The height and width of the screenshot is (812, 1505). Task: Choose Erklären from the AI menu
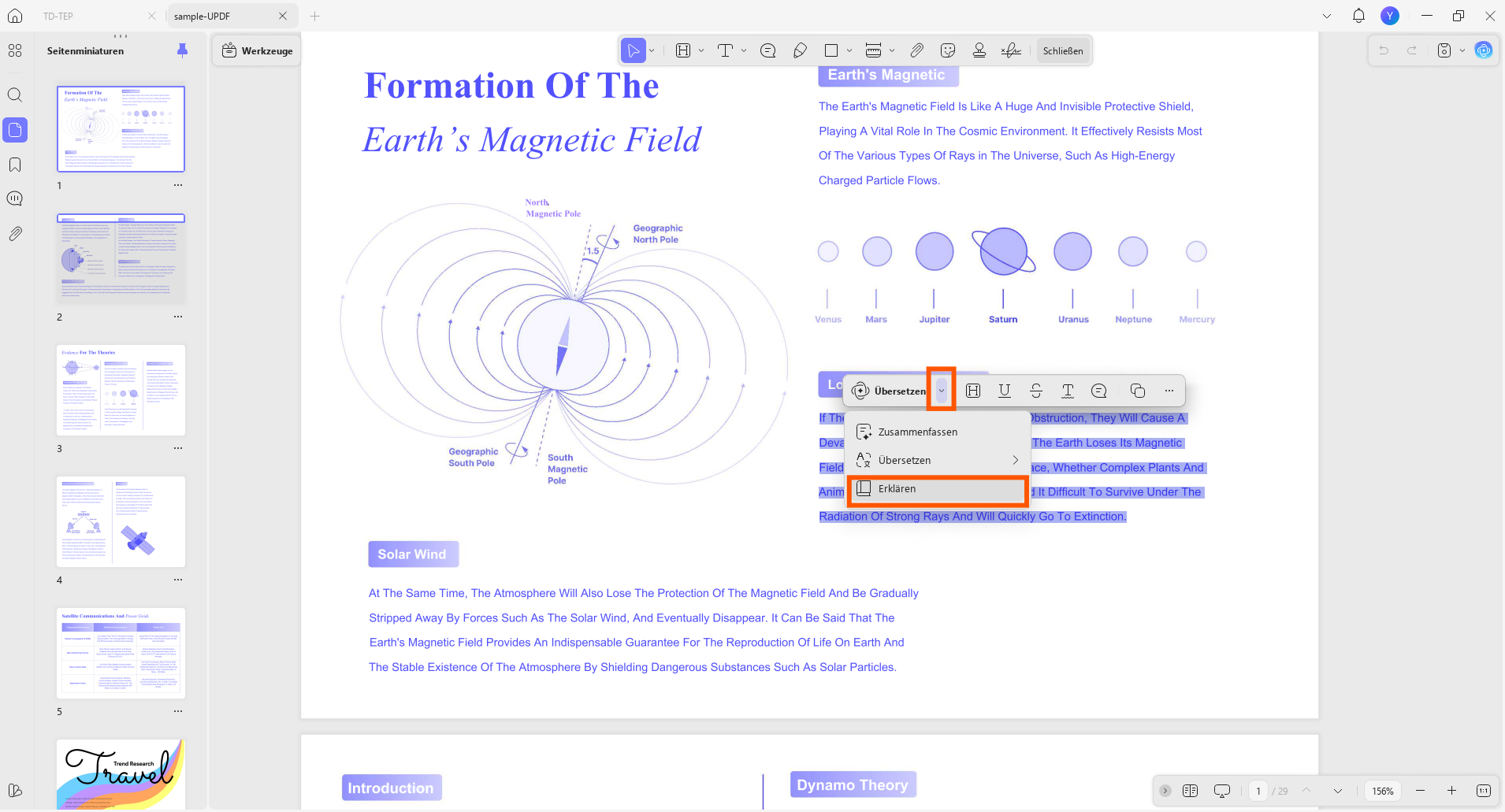(x=938, y=489)
